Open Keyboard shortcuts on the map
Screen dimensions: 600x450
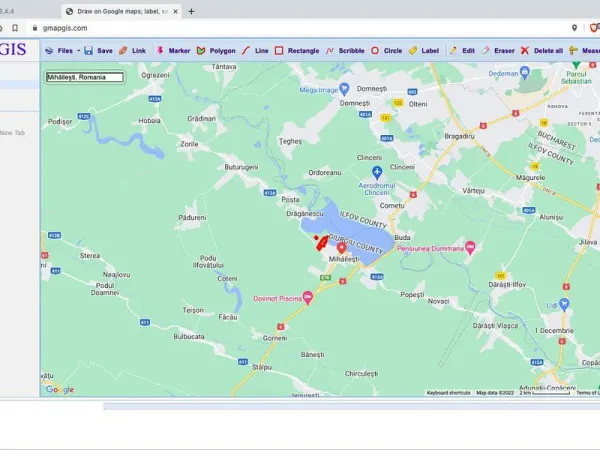tap(448, 393)
